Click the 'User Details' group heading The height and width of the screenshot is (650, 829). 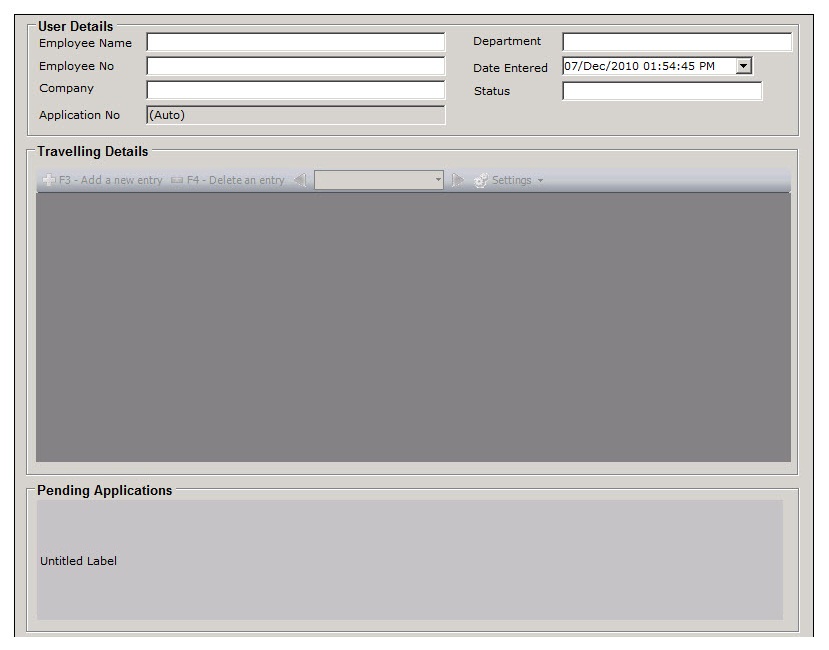pyautogui.click(x=76, y=26)
